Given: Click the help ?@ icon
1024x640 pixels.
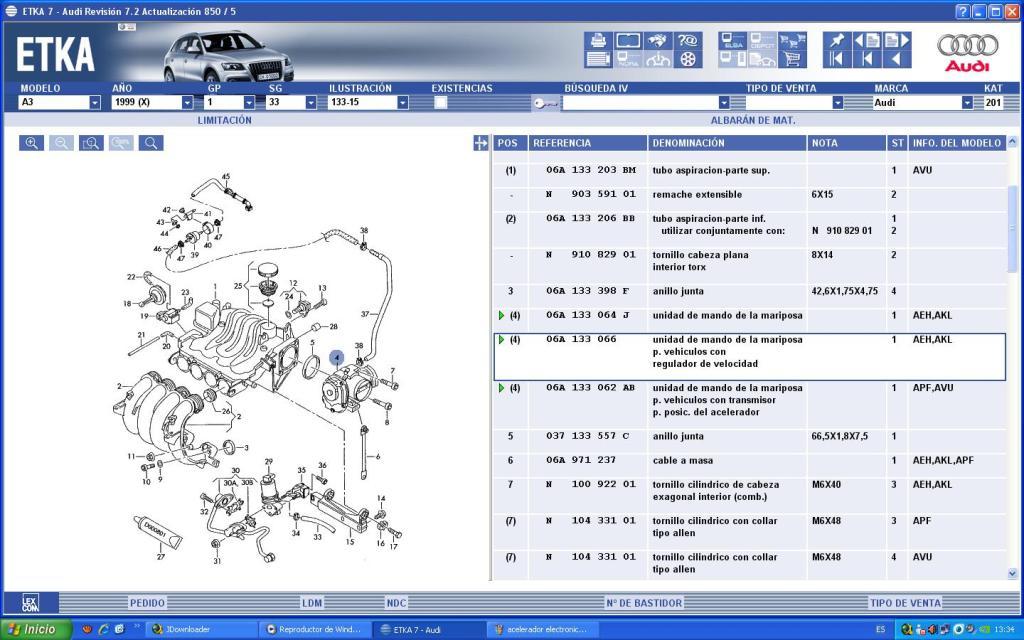Looking at the screenshot, I should [688, 40].
